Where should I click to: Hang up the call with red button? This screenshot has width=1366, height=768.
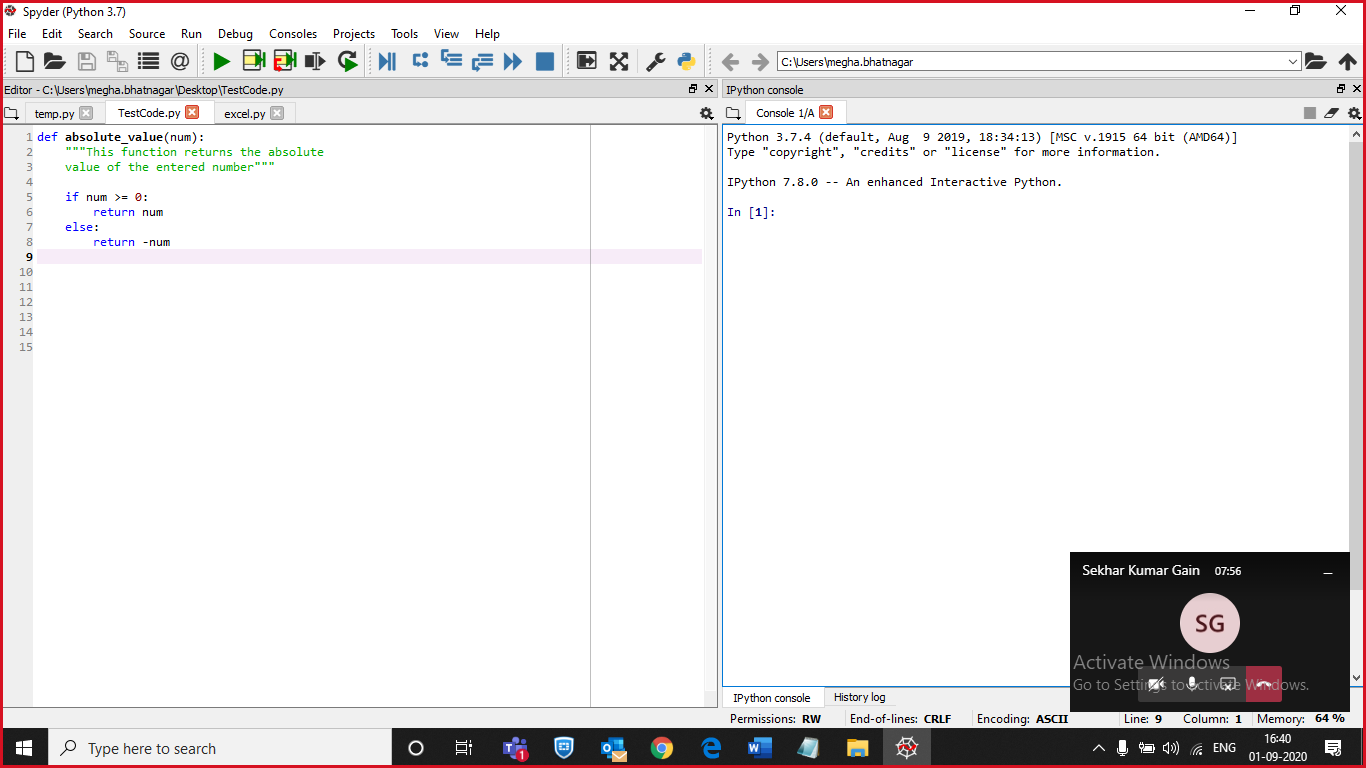[1264, 684]
